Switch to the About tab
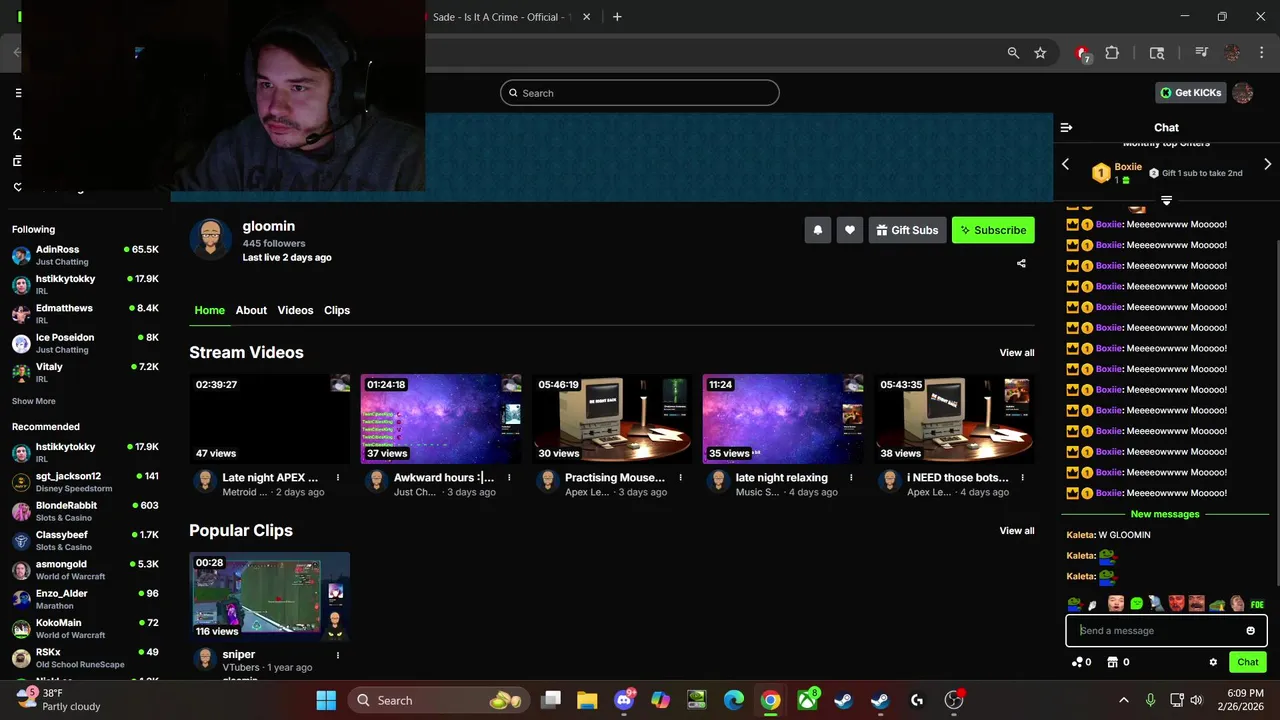The height and width of the screenshot is (720, 1280). tap(251, 310)
